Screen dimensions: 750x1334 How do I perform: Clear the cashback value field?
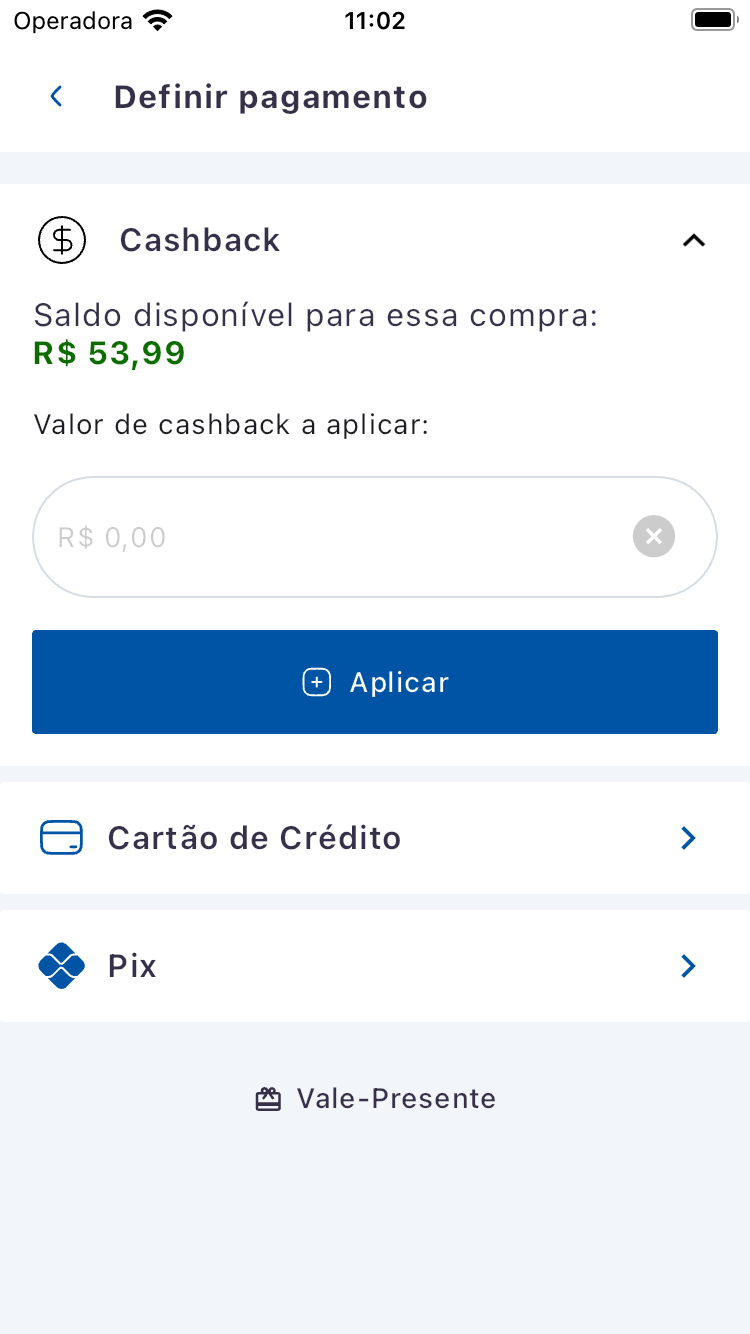(x=654, y=537)
